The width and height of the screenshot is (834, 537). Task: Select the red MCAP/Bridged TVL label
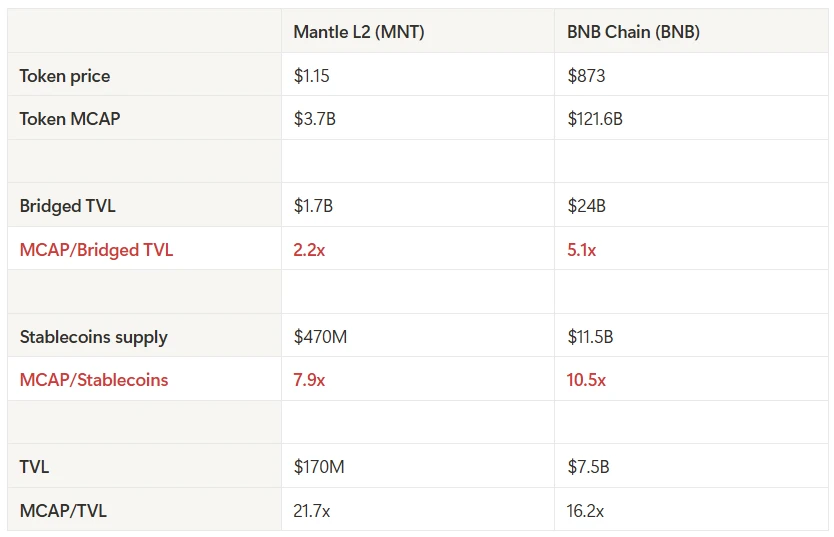point(96,250)
